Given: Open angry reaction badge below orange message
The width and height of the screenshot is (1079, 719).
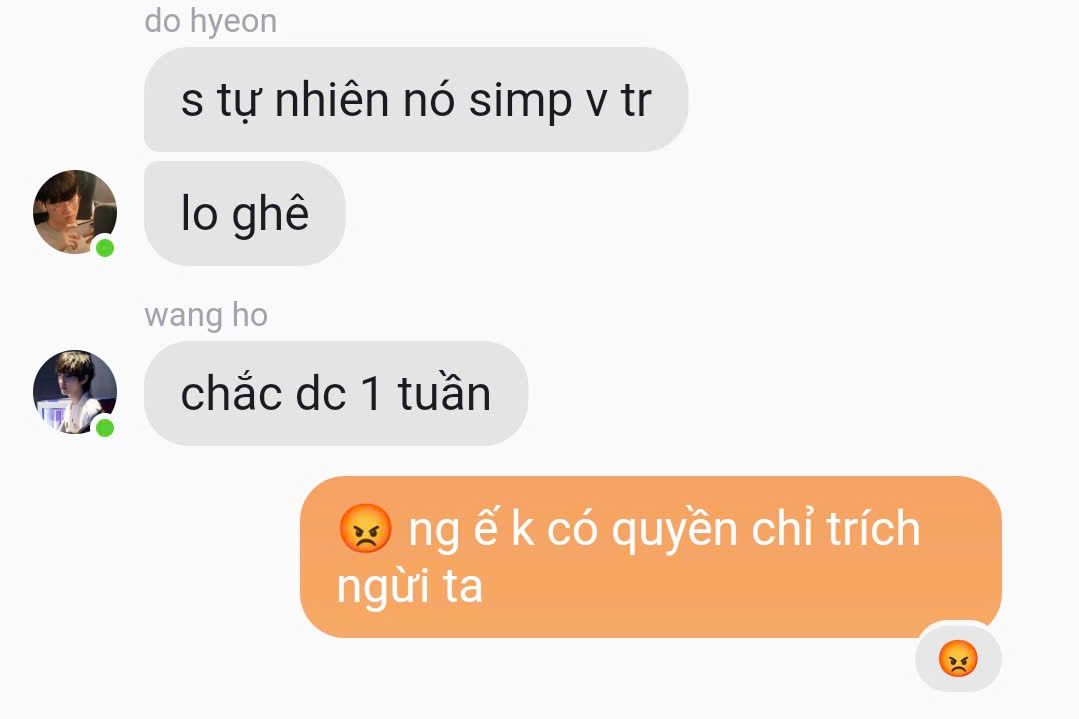Looking at the screenshot, I should pos(958,658).
